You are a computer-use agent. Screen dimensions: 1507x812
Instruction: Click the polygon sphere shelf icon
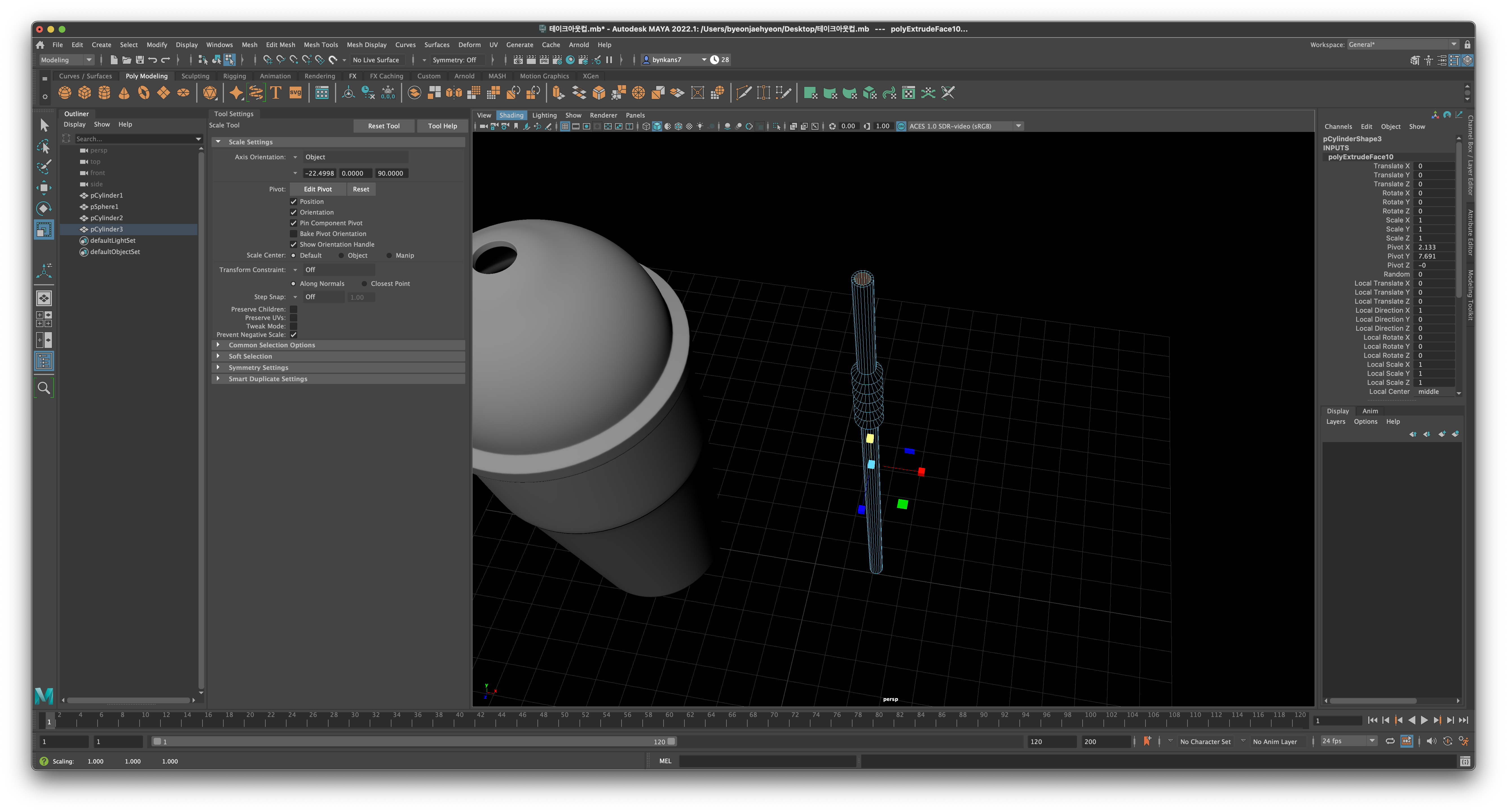pyautogui.click(x=65, y=93)
